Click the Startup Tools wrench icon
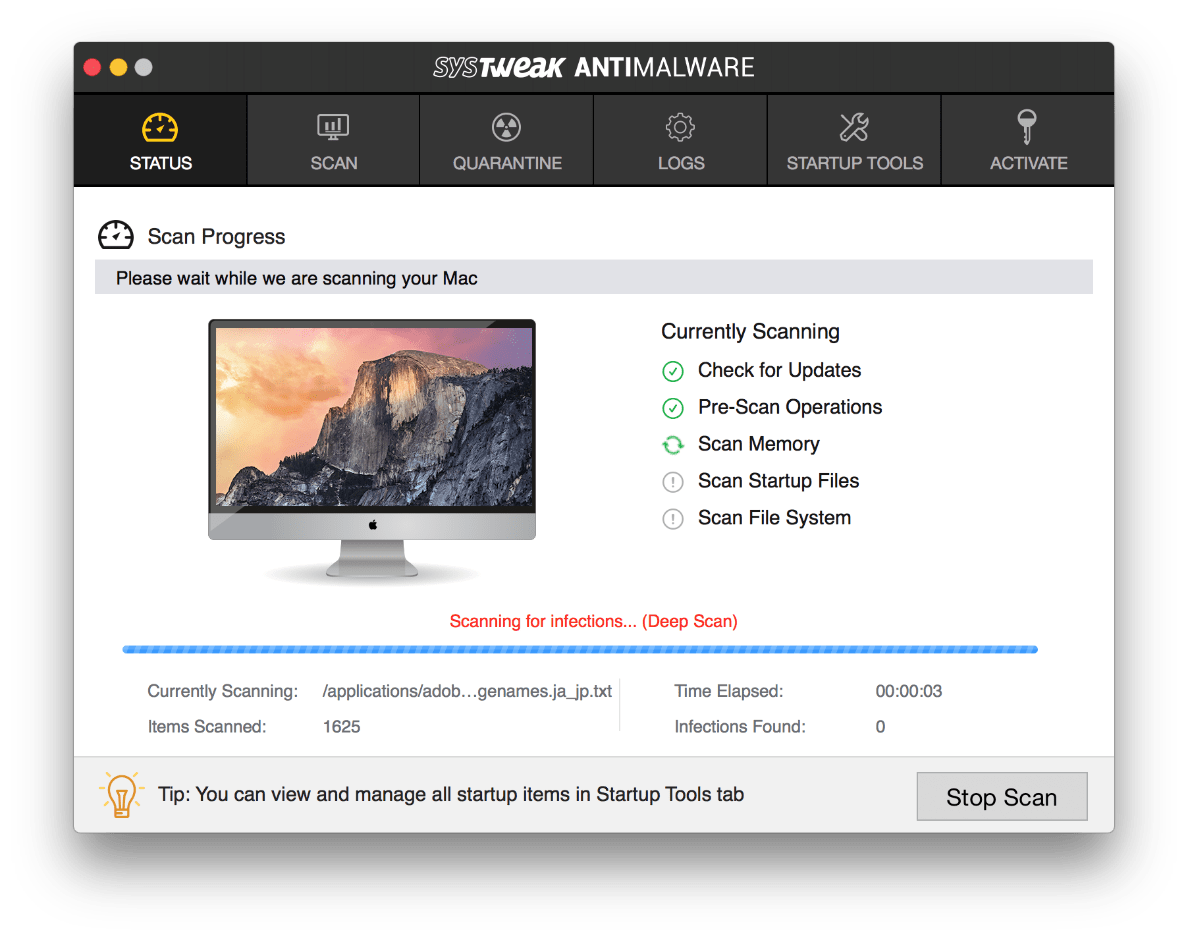 pyautogui.click(x=854, y=127)
